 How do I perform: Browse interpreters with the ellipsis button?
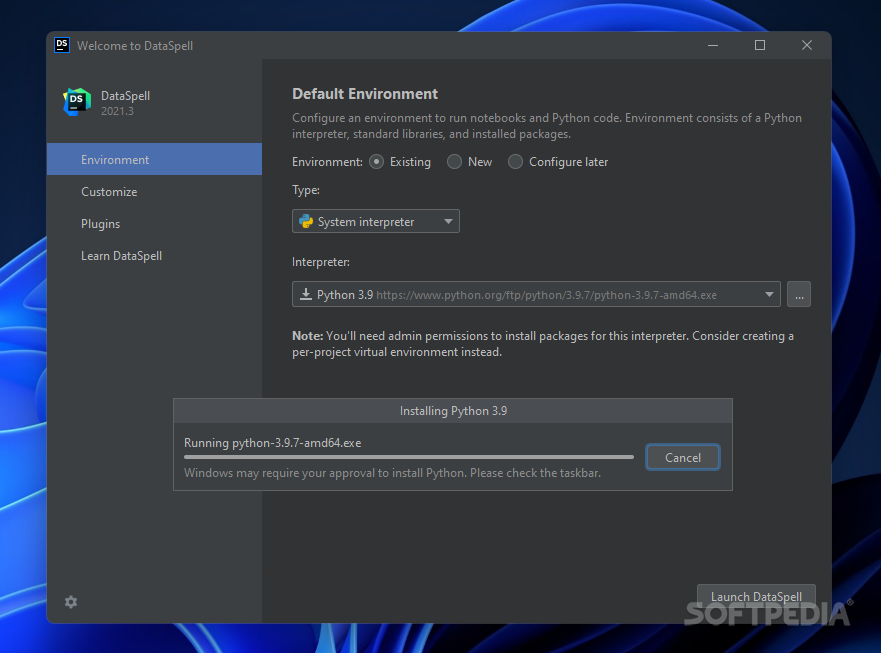798,294
